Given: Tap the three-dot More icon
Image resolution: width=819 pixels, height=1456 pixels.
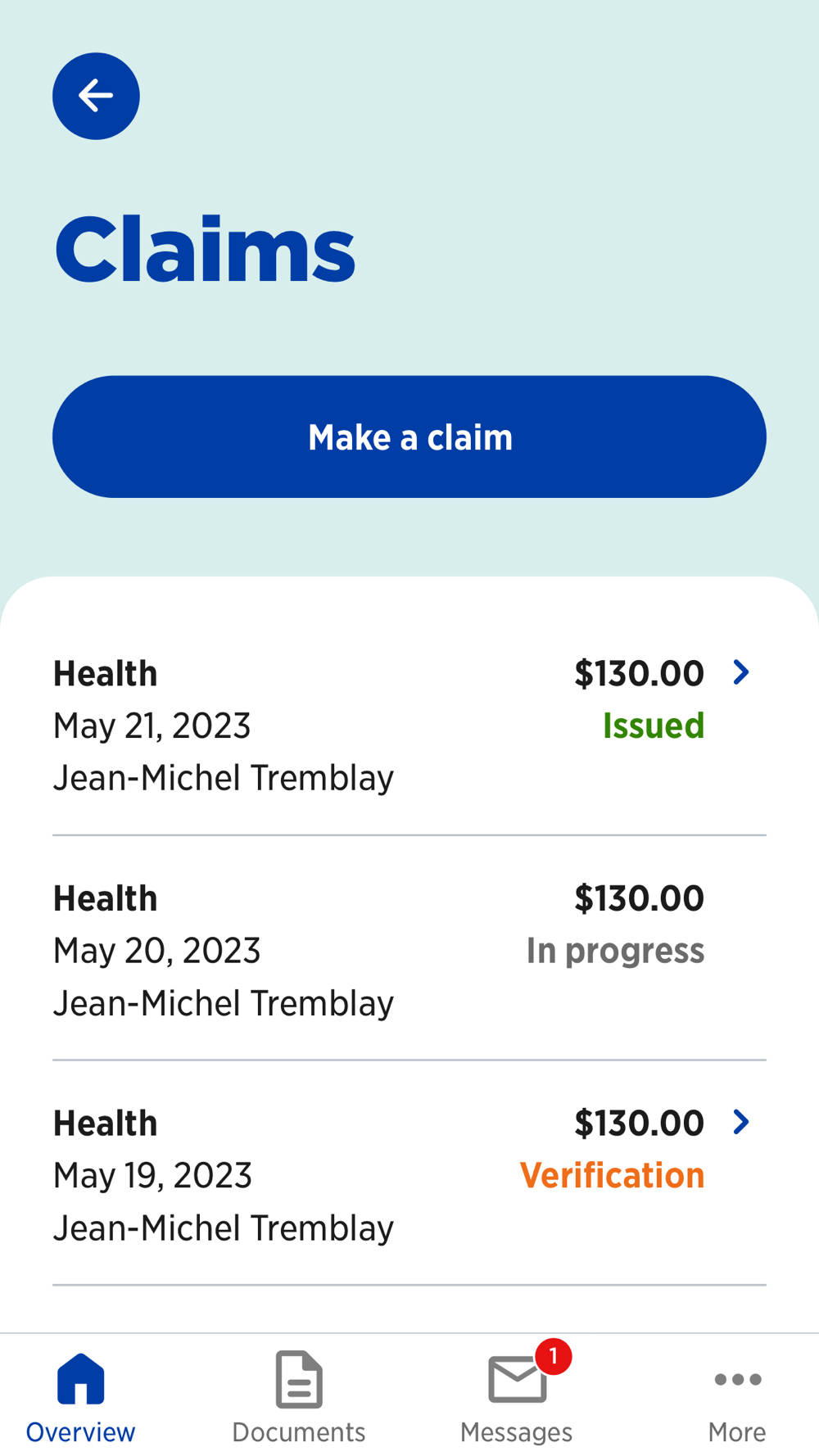Looking at the screenshot, I should coord(737,1379).
